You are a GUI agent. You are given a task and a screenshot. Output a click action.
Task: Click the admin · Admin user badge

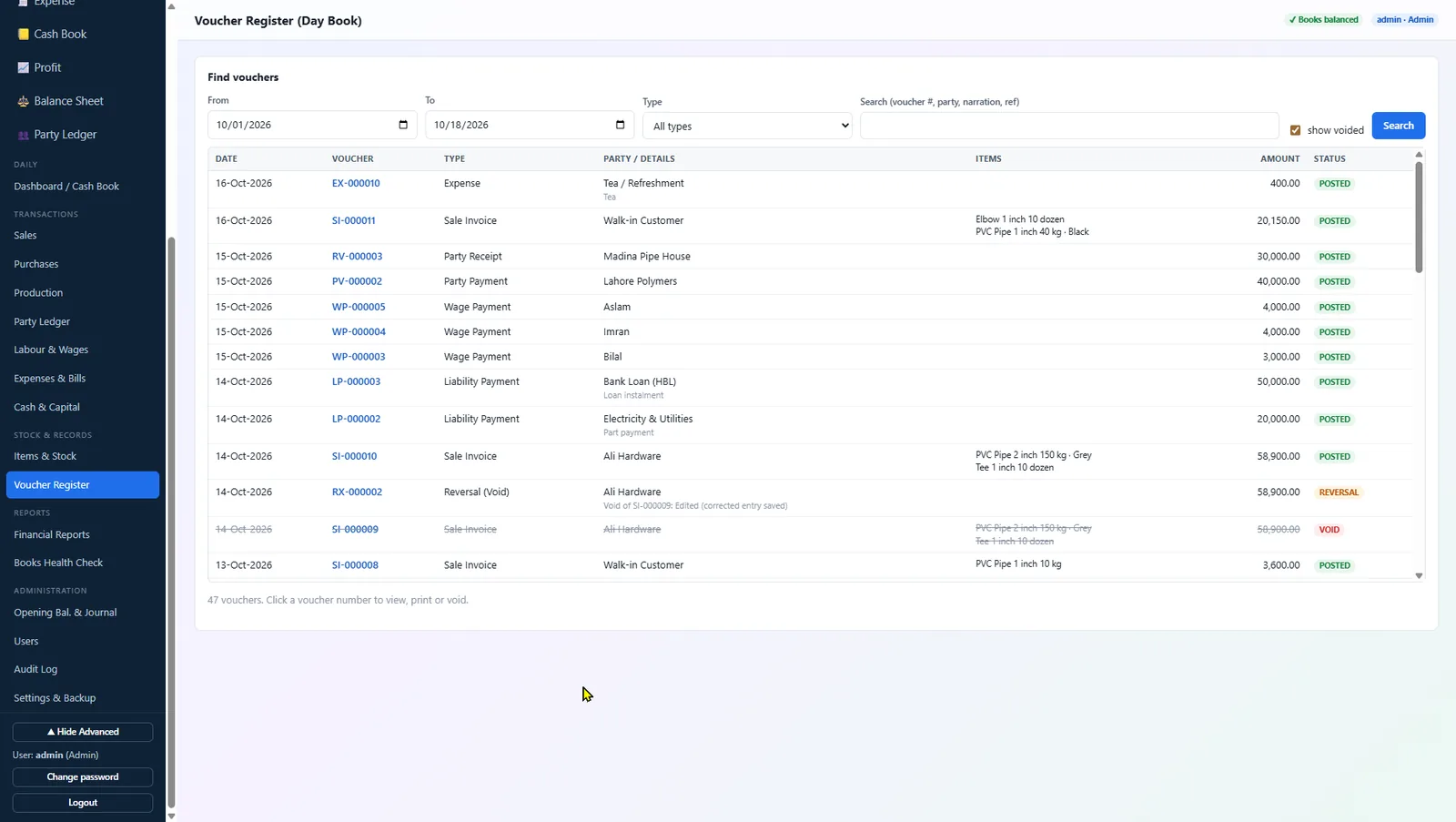[x=1405, y=19]
